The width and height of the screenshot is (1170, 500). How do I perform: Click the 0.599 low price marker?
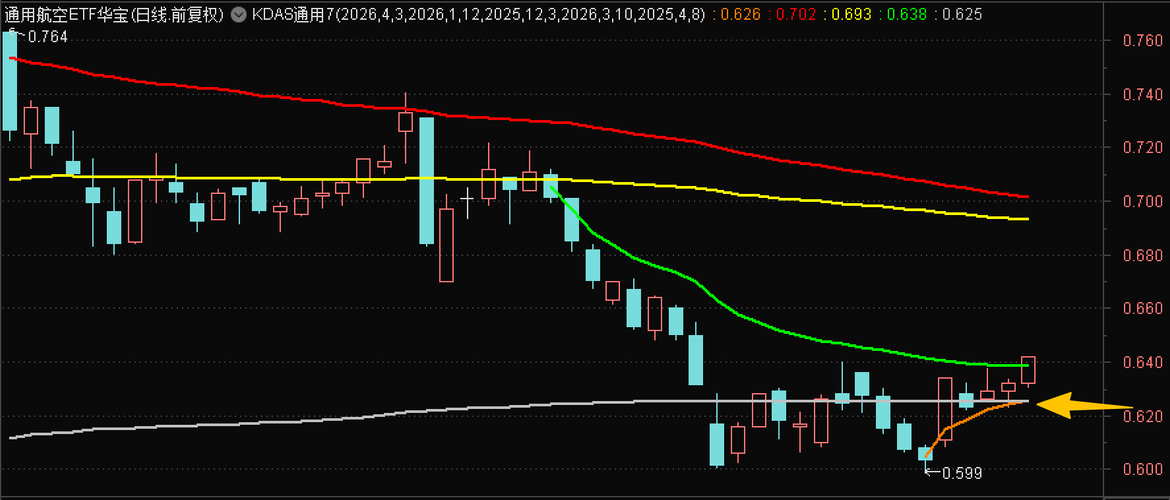[963, 473]
